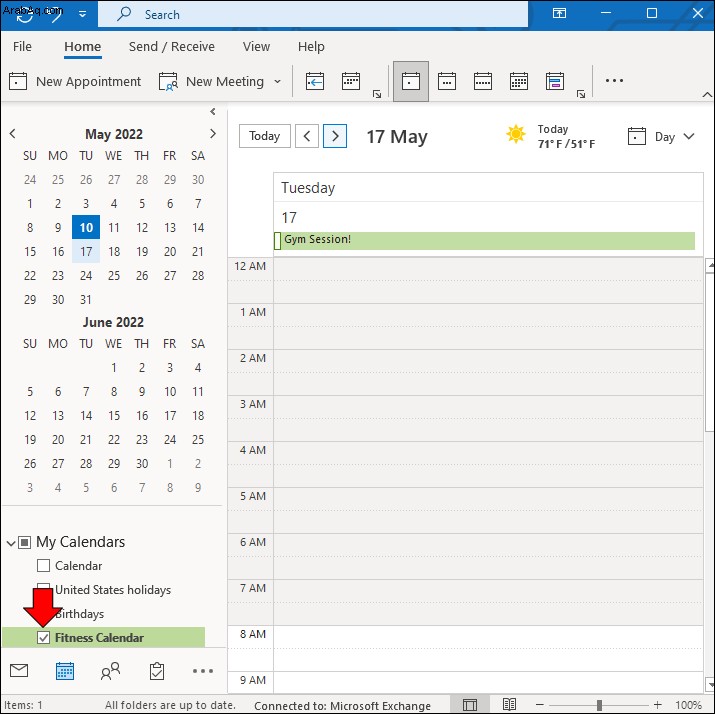
Task: Select June 15 in date navigator
Action: tap(114, 415)
